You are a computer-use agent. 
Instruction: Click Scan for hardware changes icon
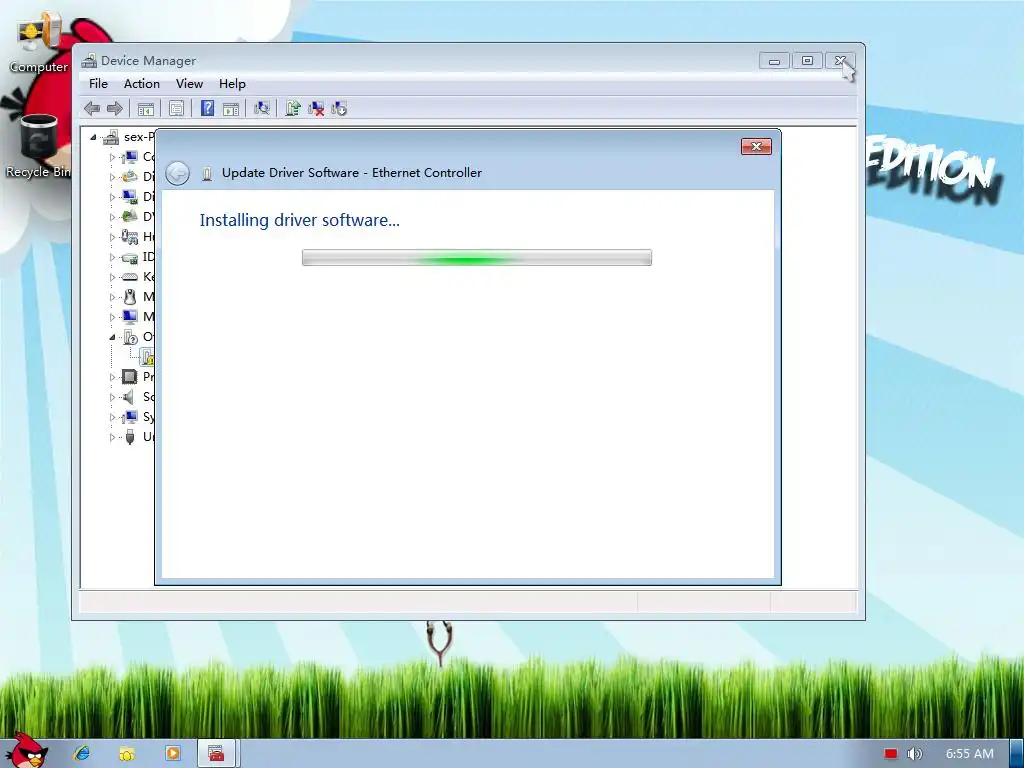click(262, 108)
